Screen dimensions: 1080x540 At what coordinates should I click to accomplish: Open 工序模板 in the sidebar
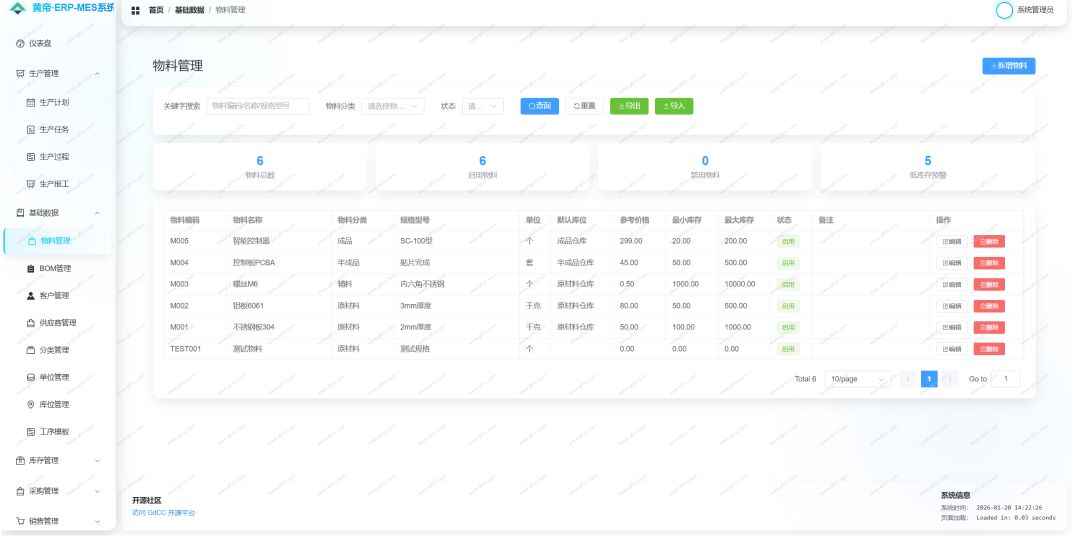pyautogui.click(x=56, y=432)
